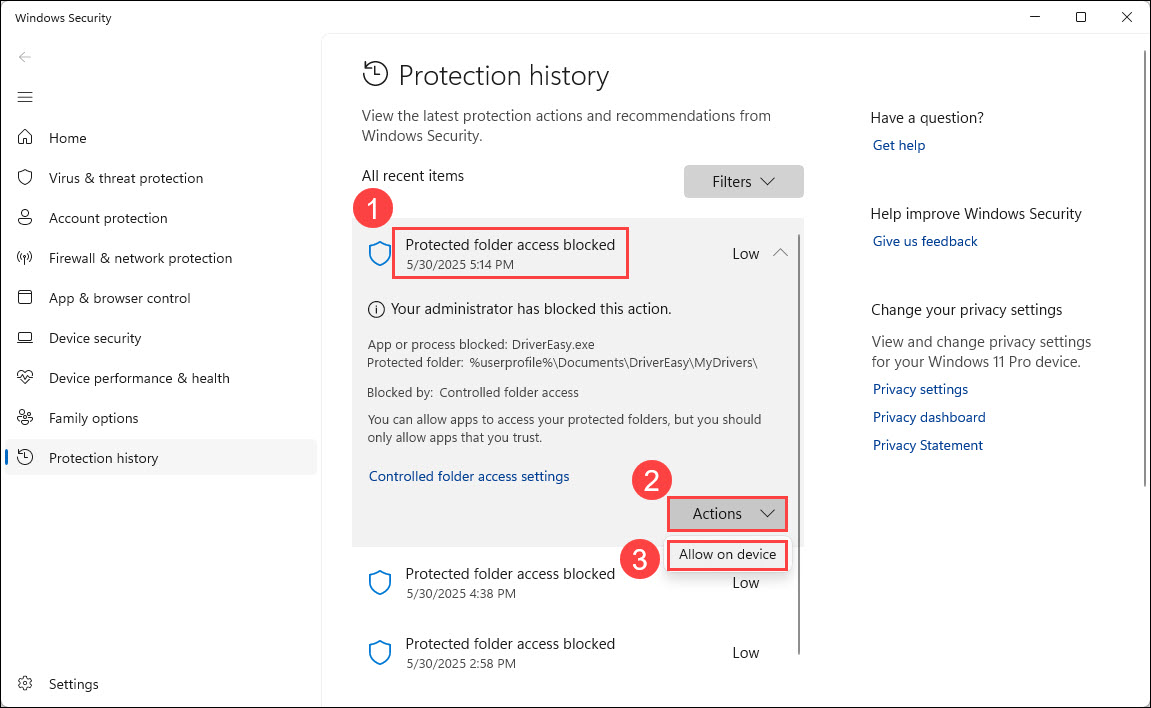
Task: Toggle the hamburger navigation menu
Action: [25, 97]
